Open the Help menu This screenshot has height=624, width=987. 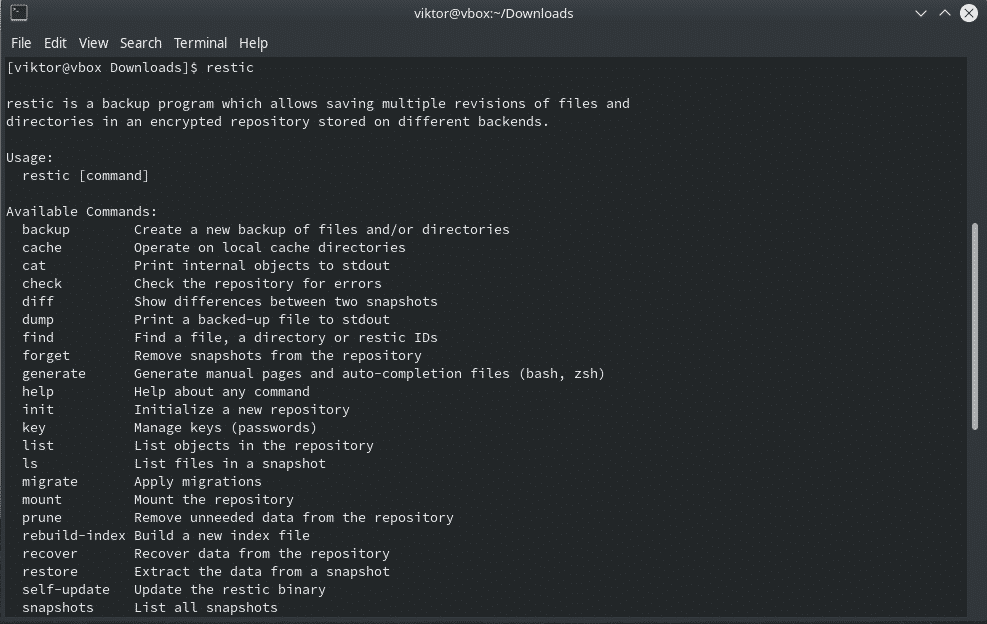(253, 43)
